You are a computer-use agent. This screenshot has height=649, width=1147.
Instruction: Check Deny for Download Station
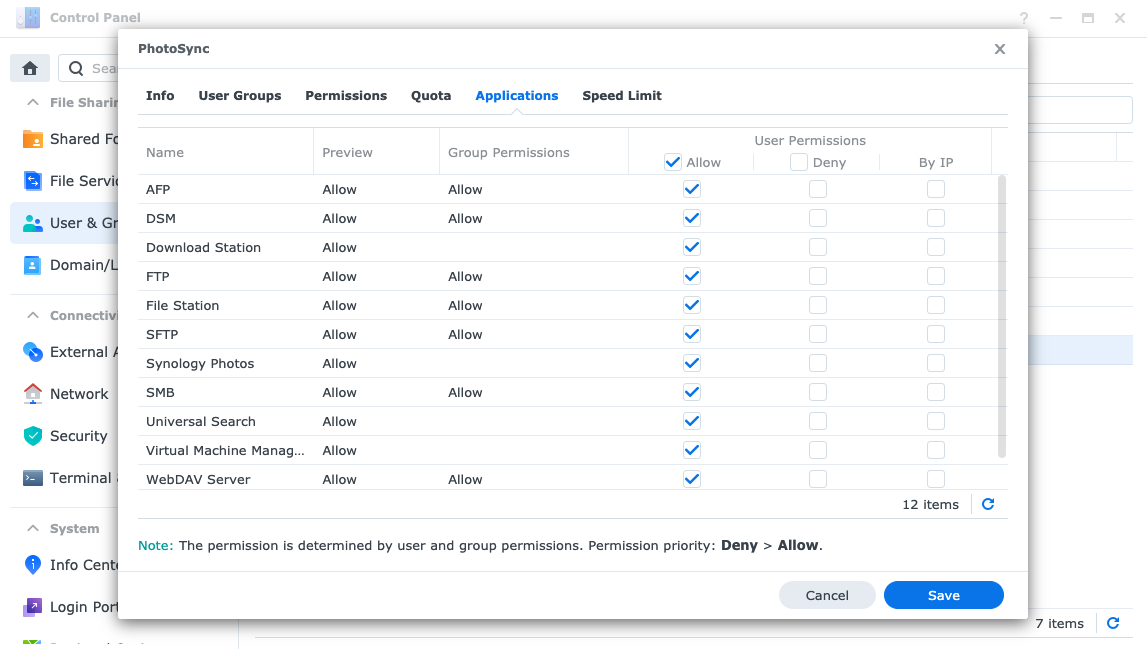(818, 247)
